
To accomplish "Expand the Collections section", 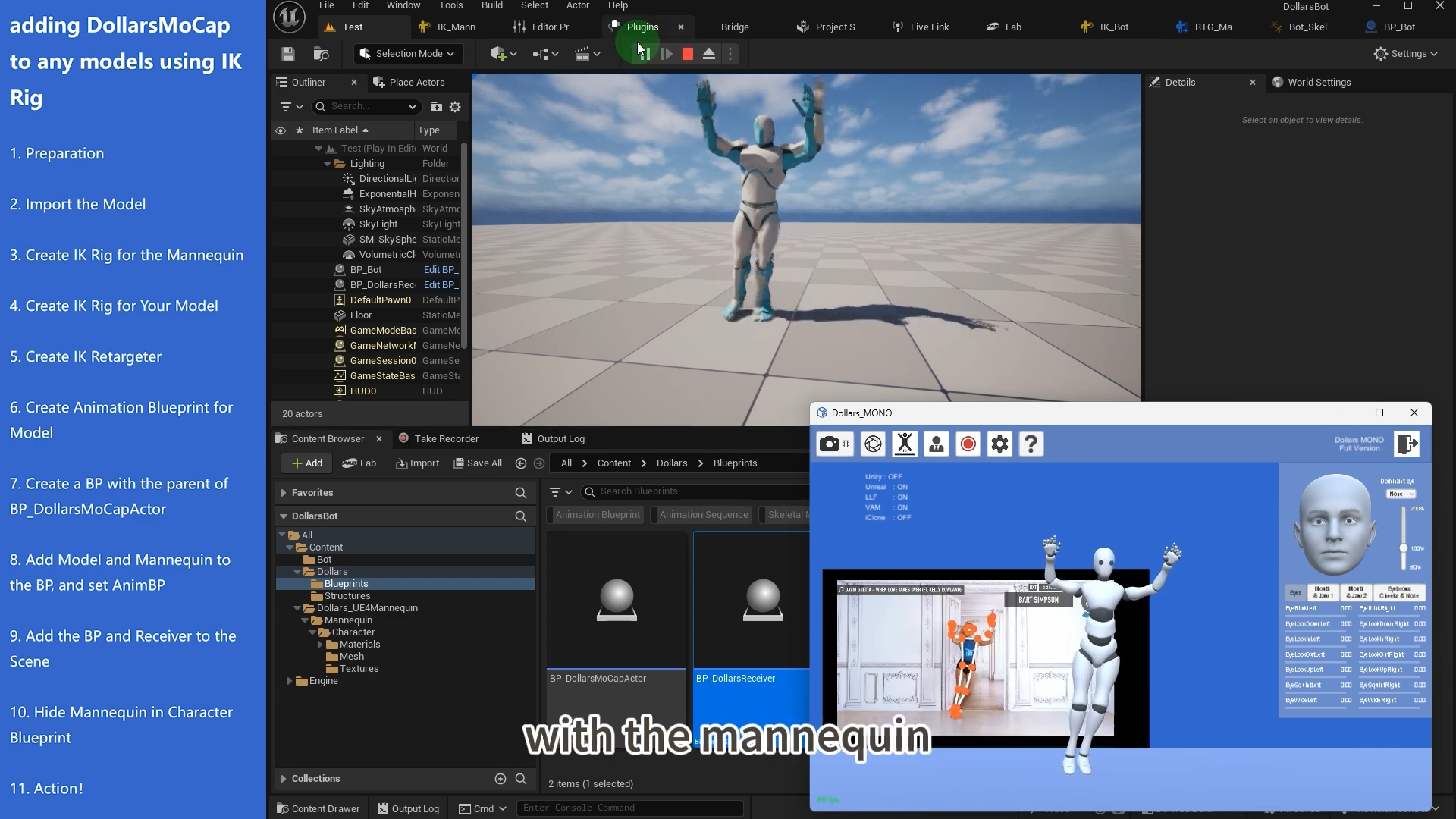I will pos(284,779).
